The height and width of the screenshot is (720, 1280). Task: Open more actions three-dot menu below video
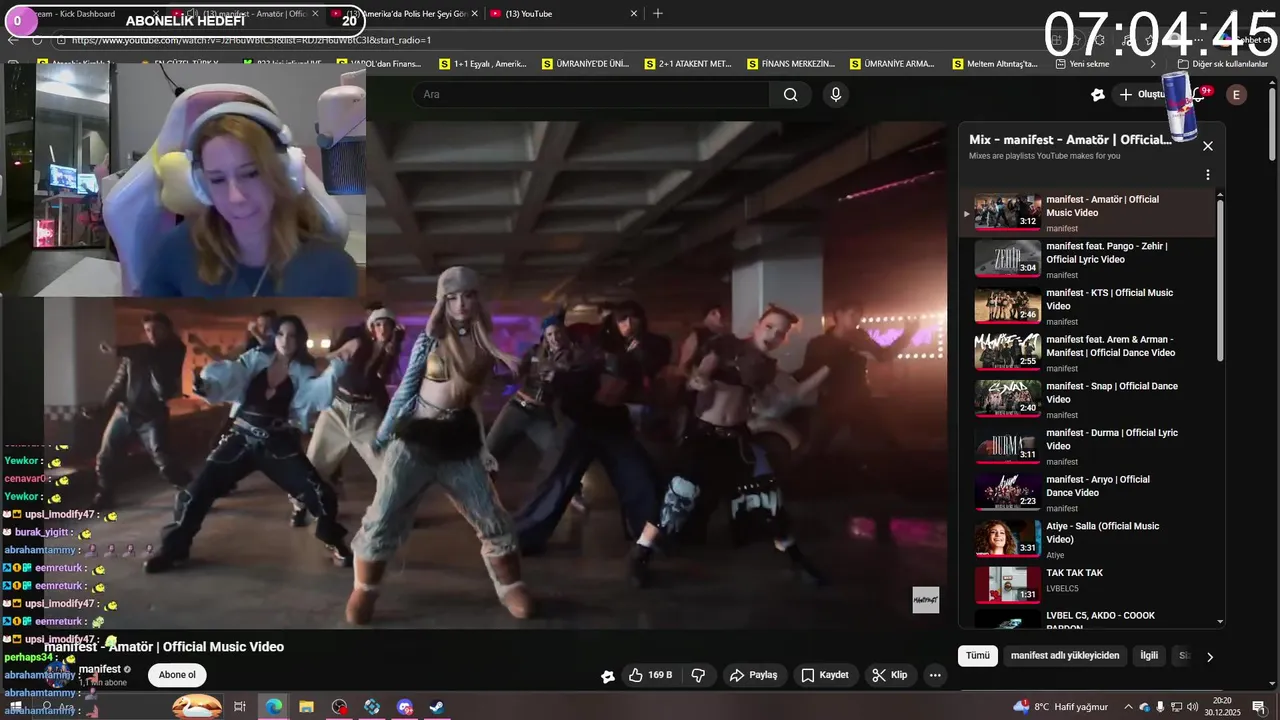[935, 675]
